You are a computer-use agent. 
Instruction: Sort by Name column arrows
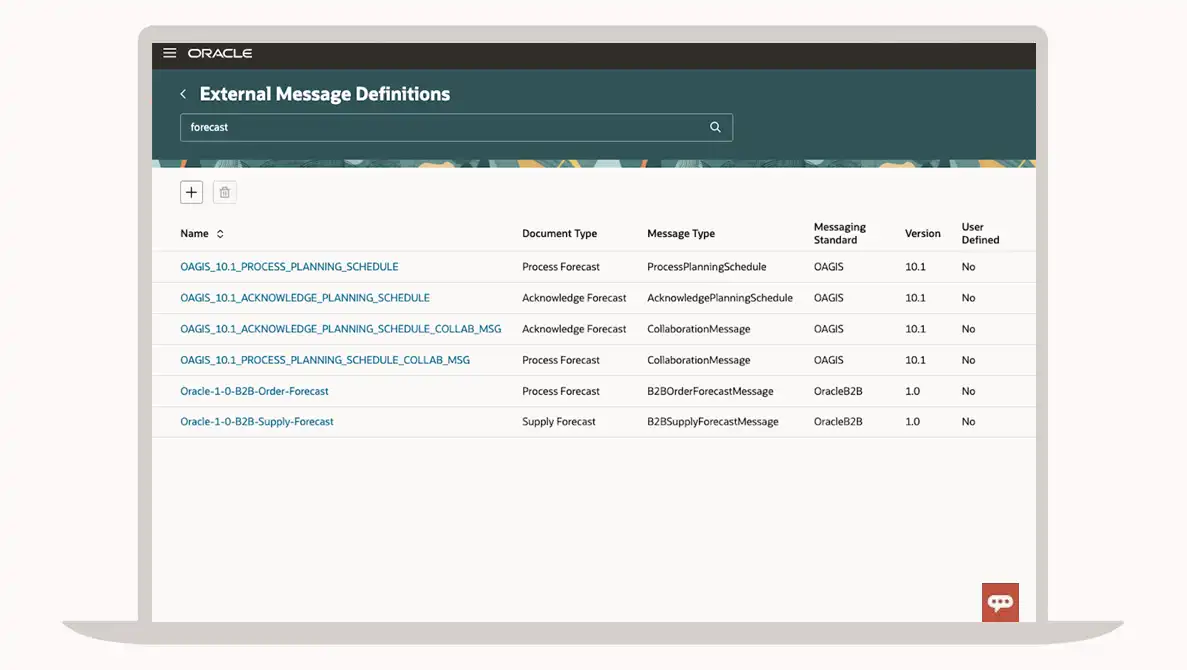(x=220, y=234)
